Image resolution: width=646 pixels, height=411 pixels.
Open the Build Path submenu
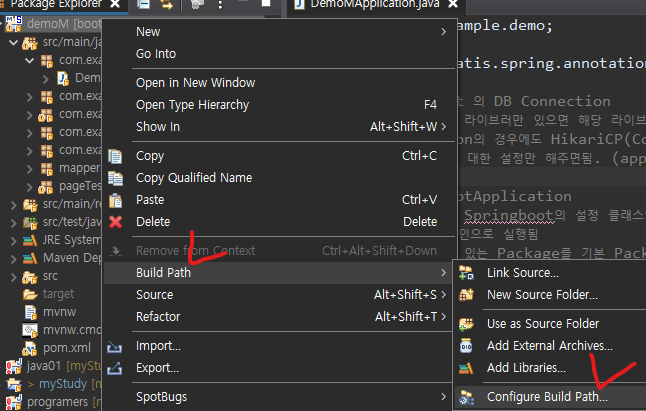tap(277, 273)
